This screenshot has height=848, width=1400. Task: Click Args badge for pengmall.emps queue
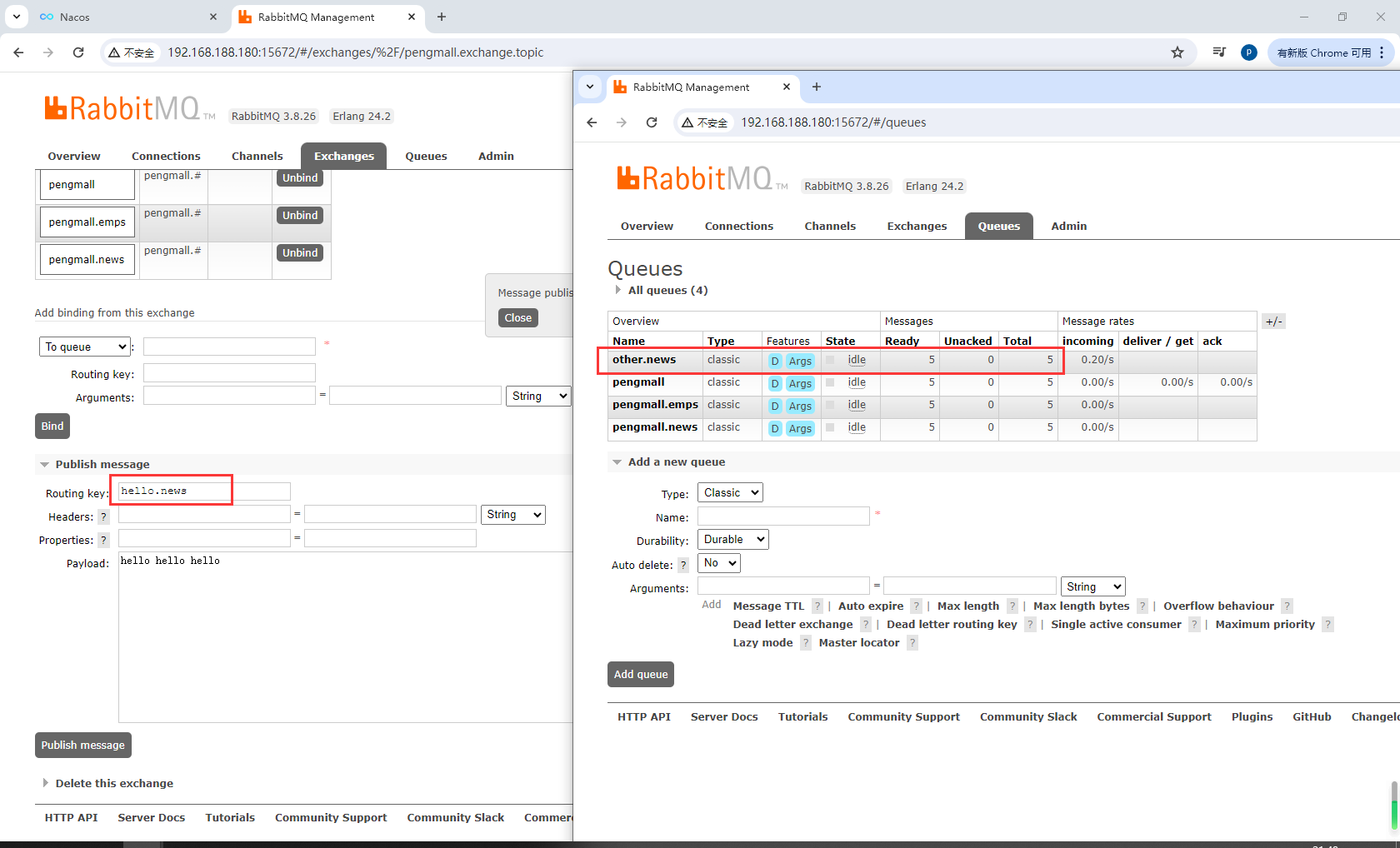[800, 406]
